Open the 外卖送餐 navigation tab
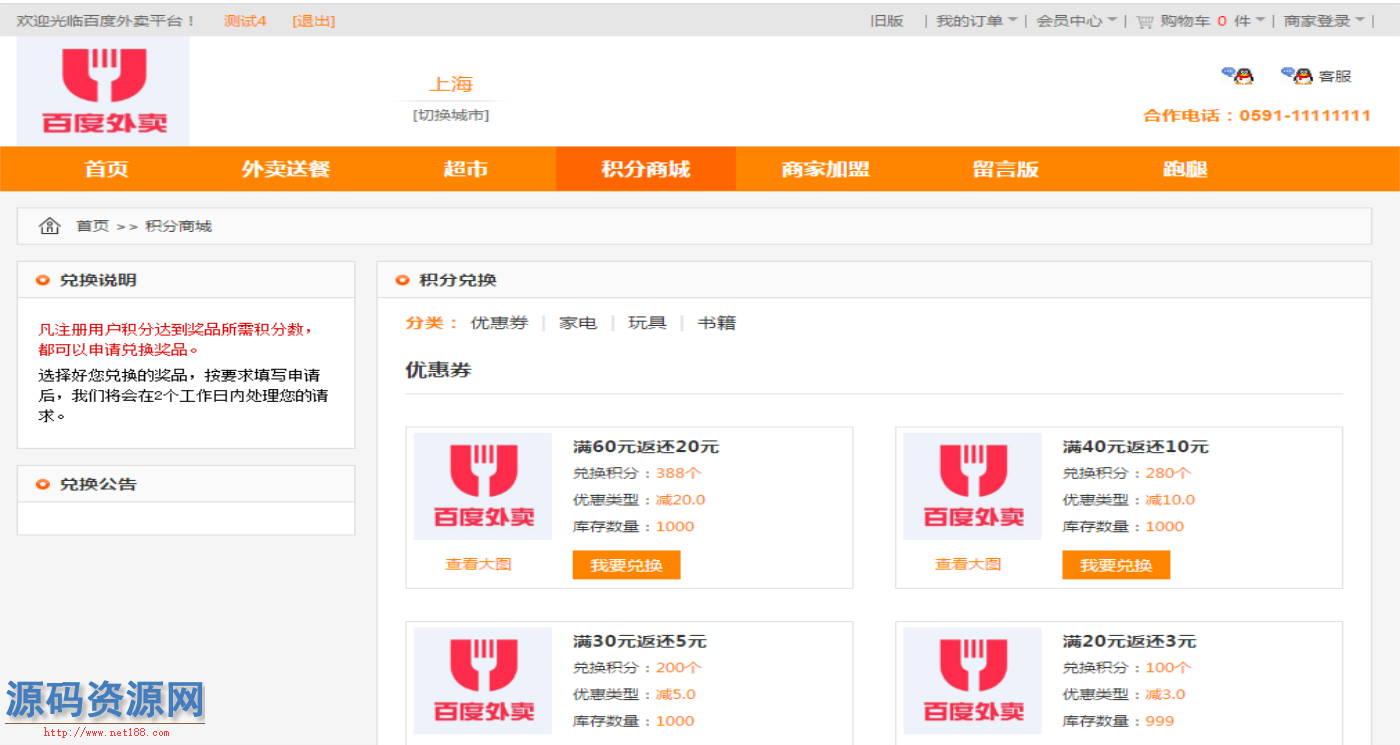This screenshot has width=1400, height=745. 286,169
